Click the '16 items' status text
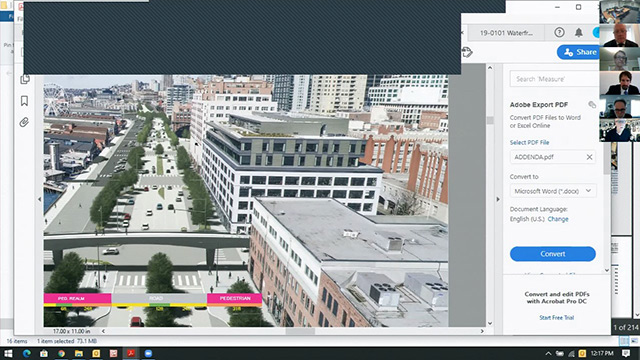 [x=17, y=341]
